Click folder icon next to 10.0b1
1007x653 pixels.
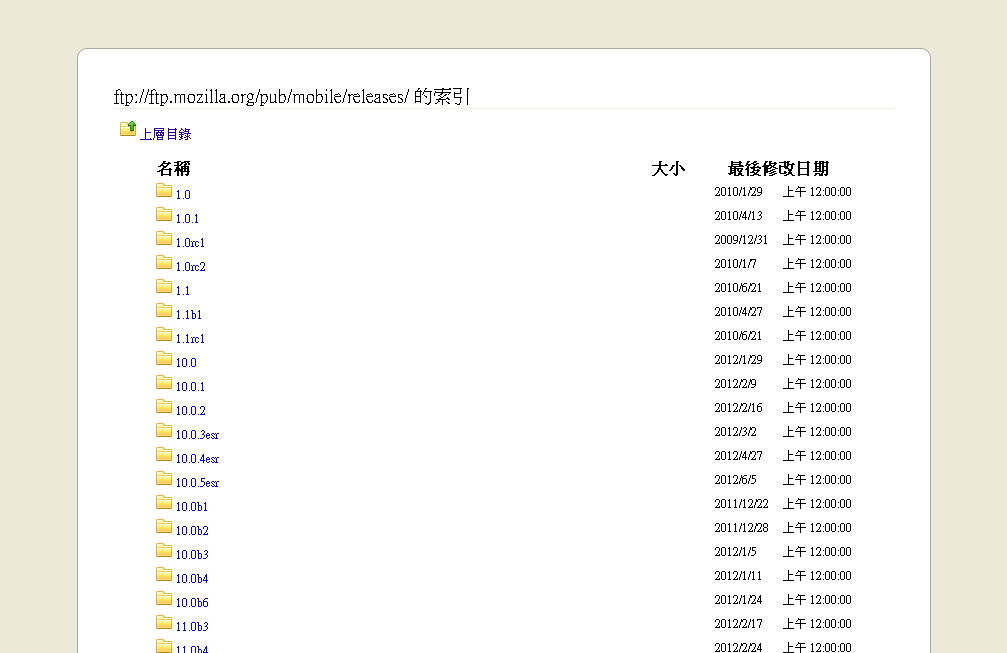point(164,502)
